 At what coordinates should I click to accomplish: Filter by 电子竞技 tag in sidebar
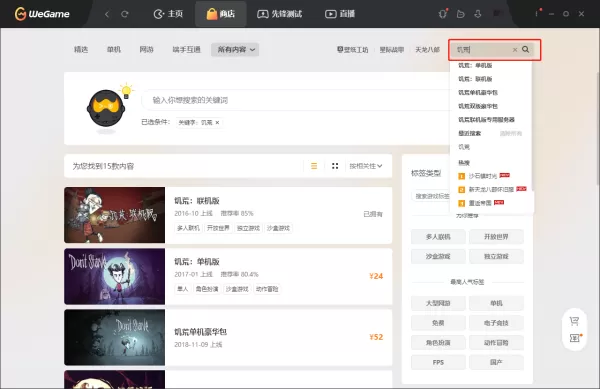tap(496, 323)
